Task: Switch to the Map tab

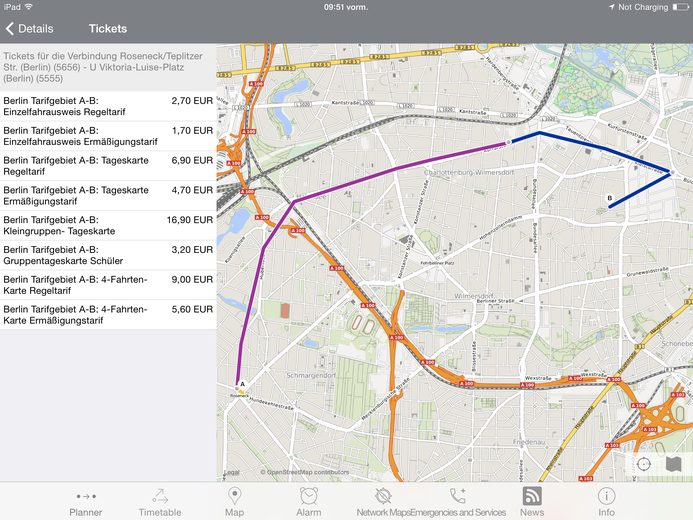Action: 234,503
